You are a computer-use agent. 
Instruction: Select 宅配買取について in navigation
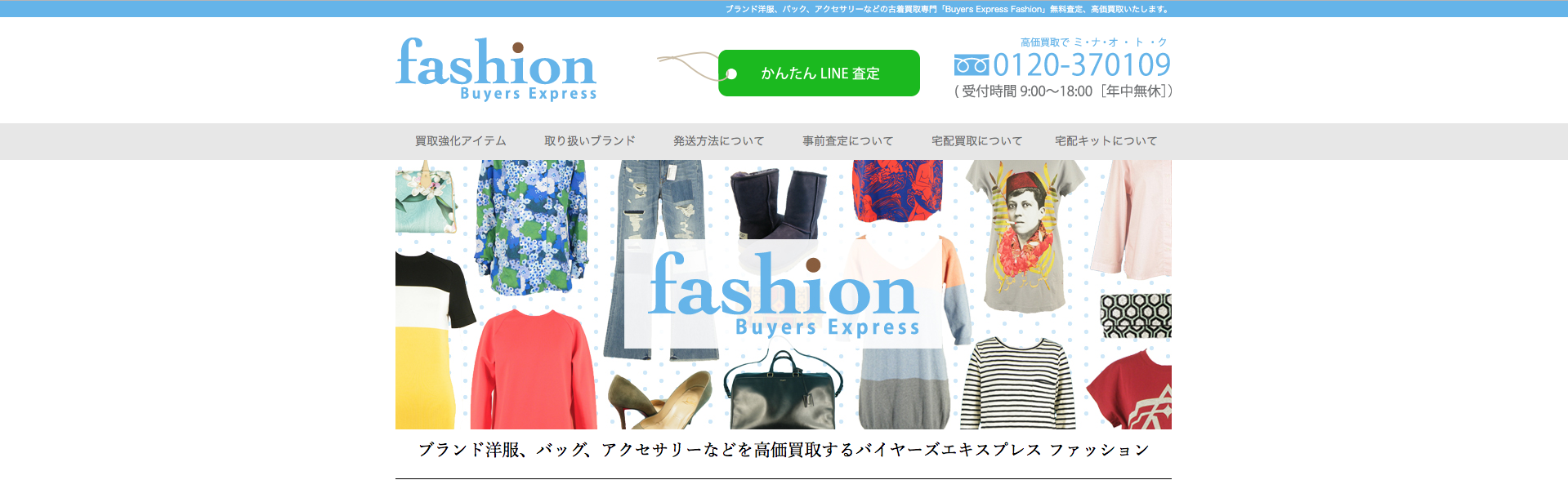tap(977, 141)
